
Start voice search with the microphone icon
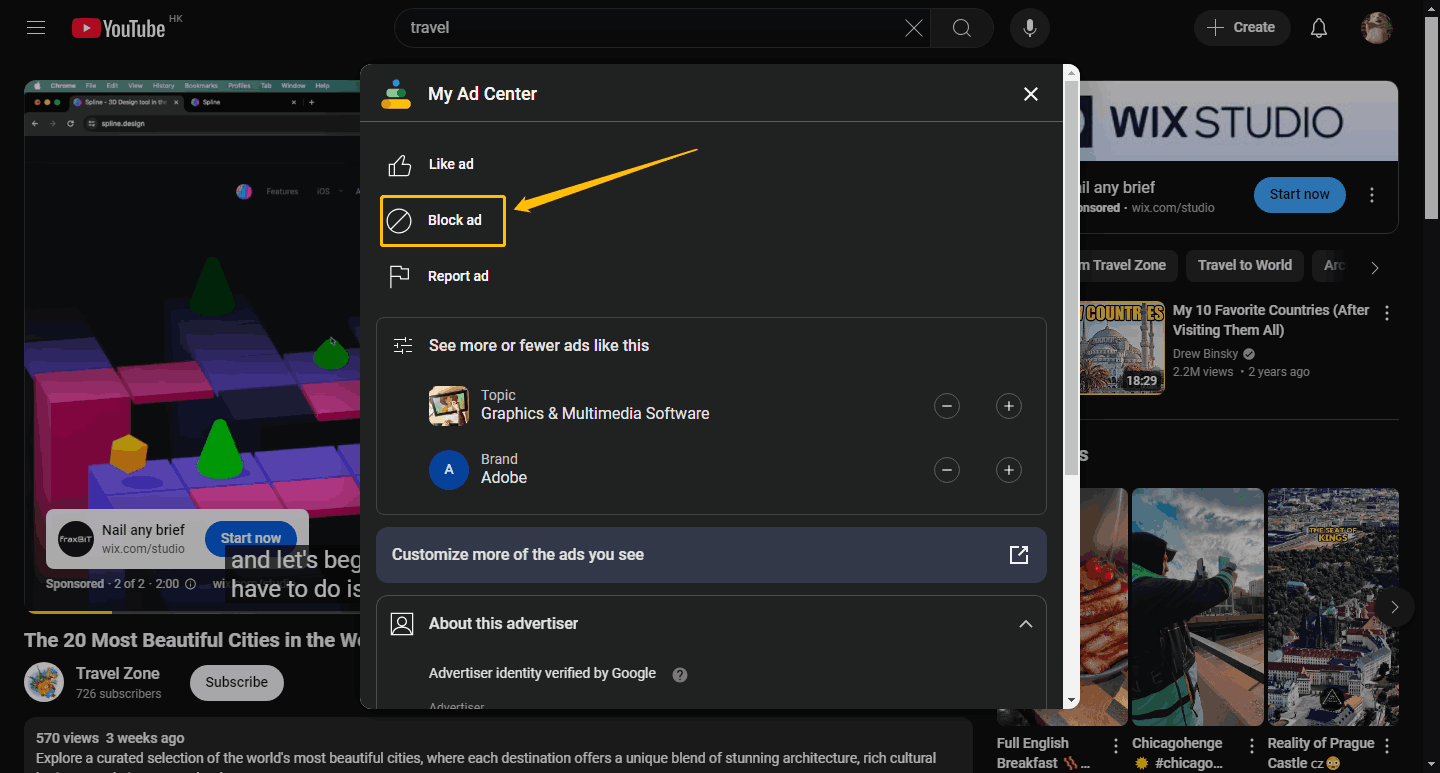(1029, 28)
